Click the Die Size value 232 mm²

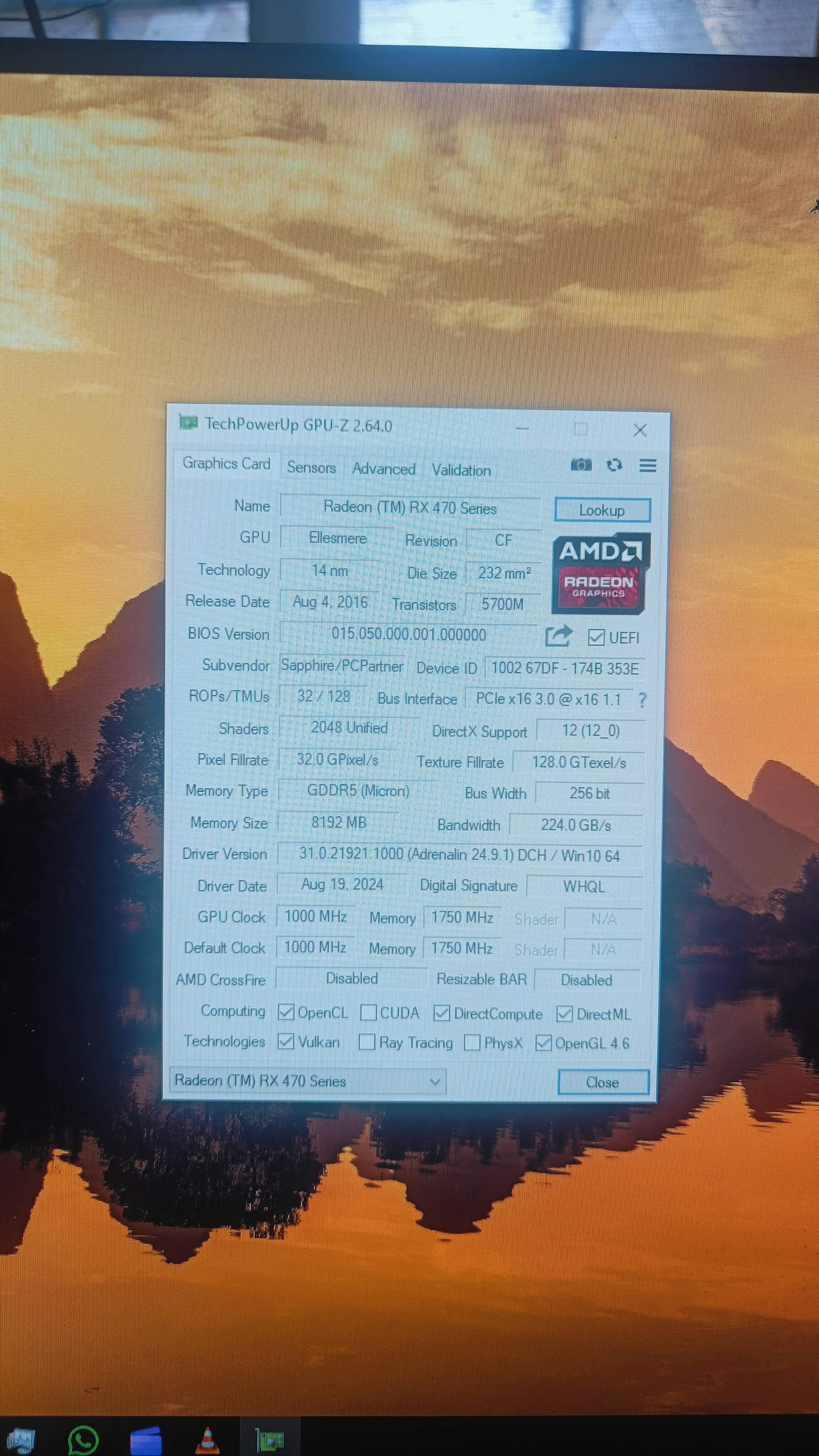click(x=504, y=573)
